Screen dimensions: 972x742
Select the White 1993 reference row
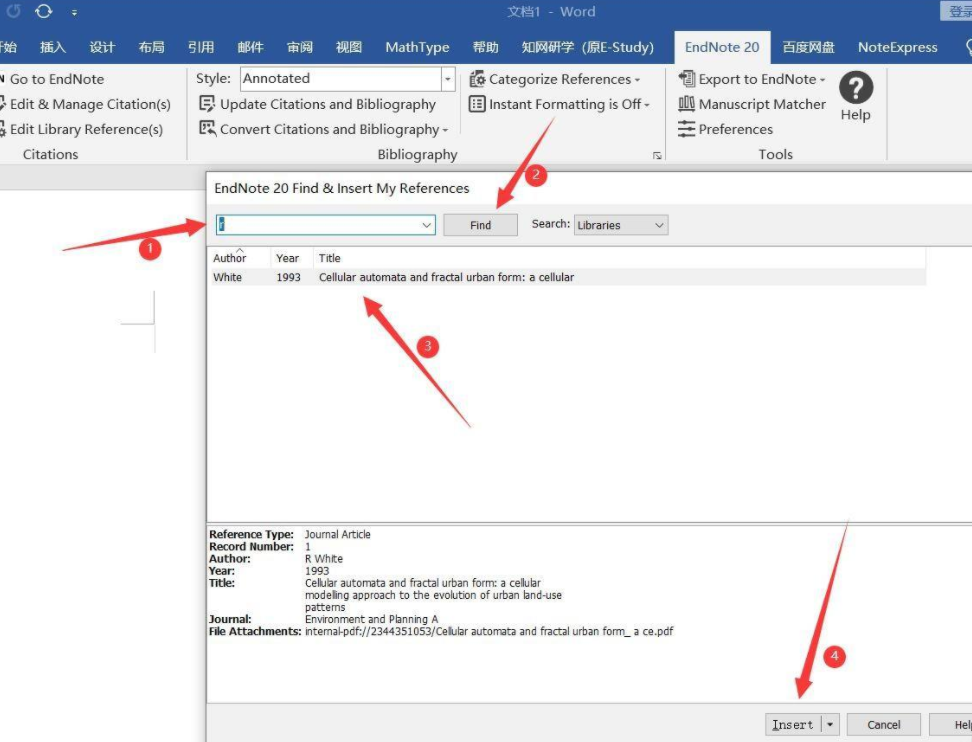[x=567, y=277]
